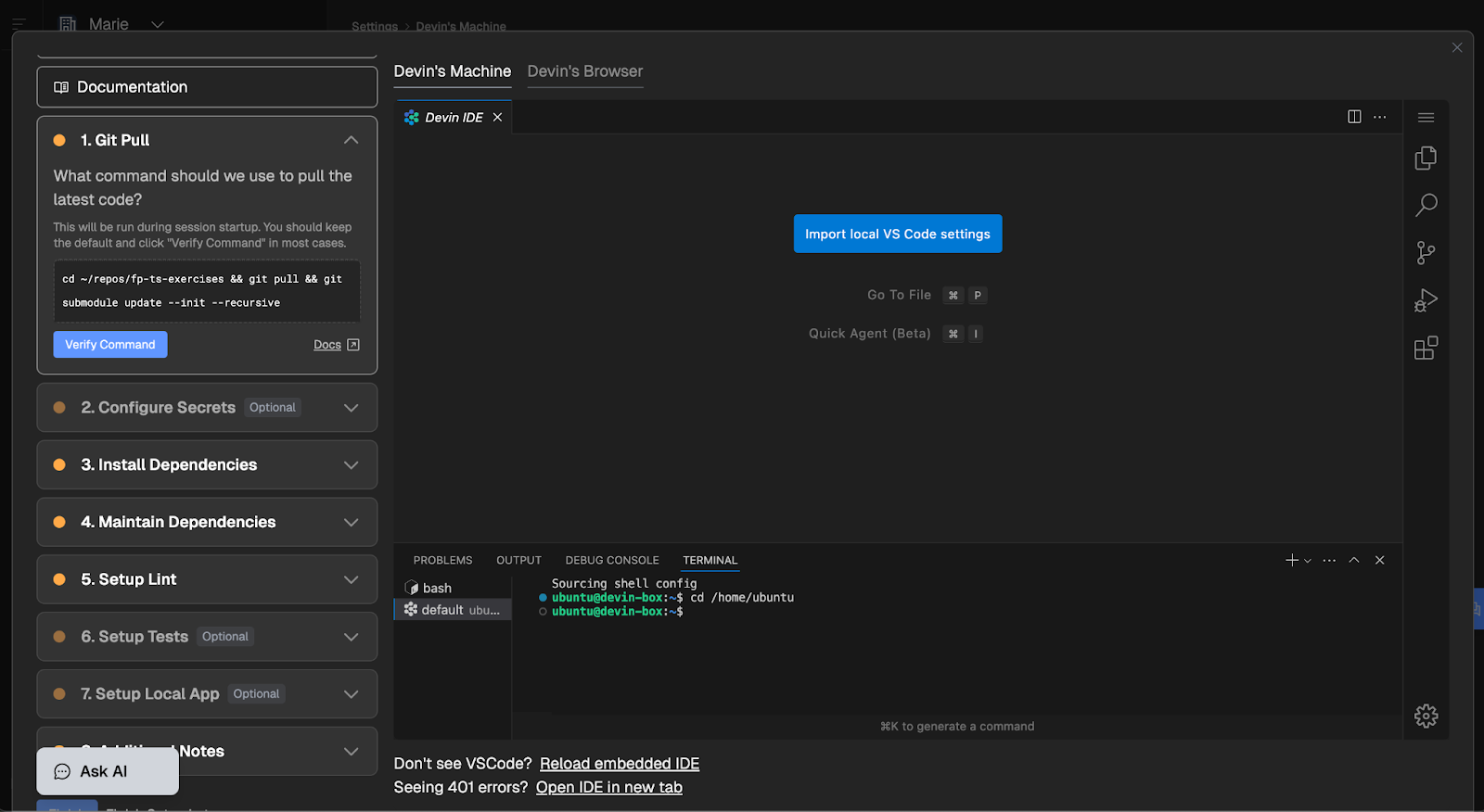
Task: Maximize the terminal panel with caret icon
Action: click(1354, 560)
